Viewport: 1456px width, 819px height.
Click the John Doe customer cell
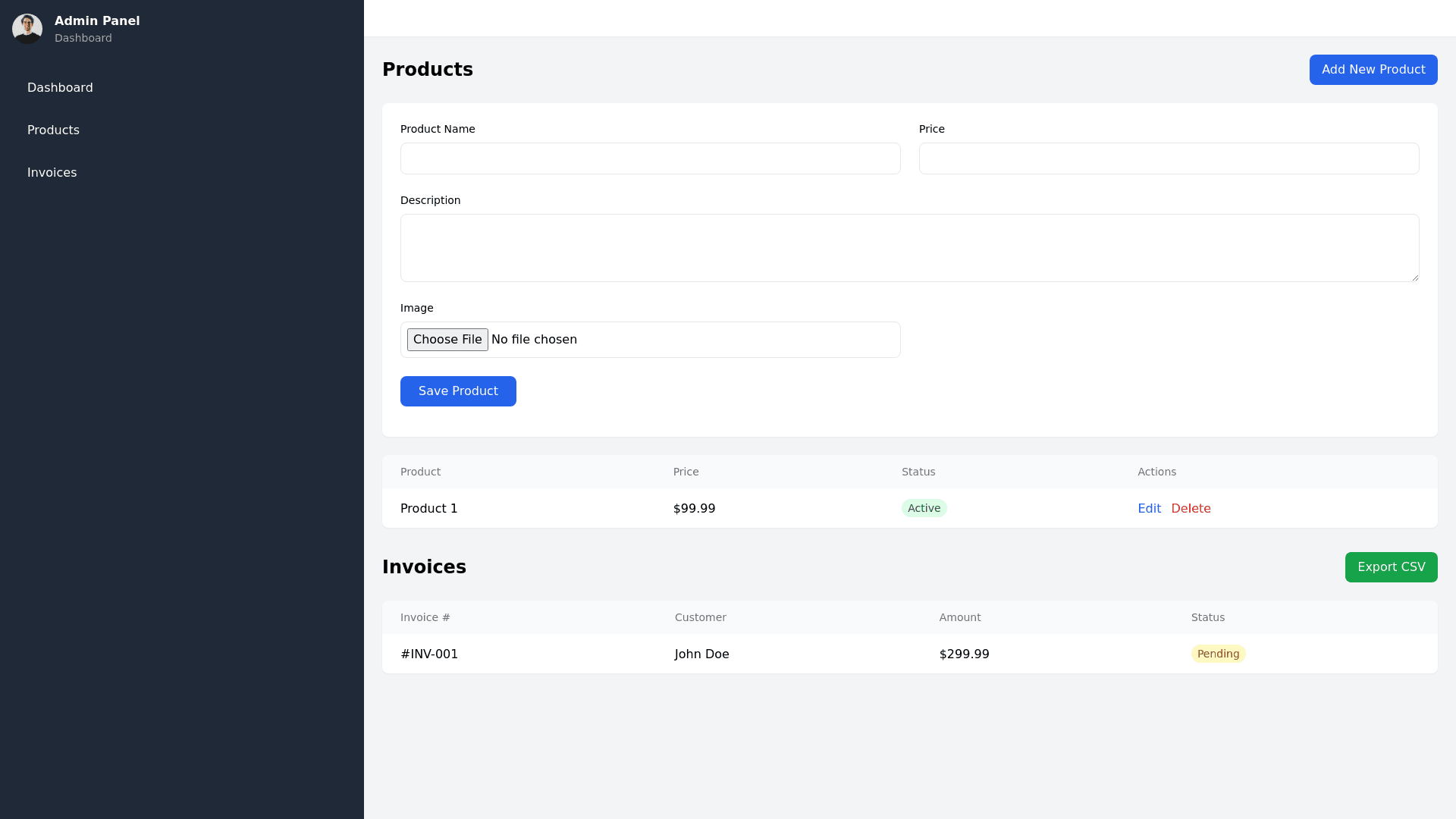pyautogui.click(x=701, y=654)
